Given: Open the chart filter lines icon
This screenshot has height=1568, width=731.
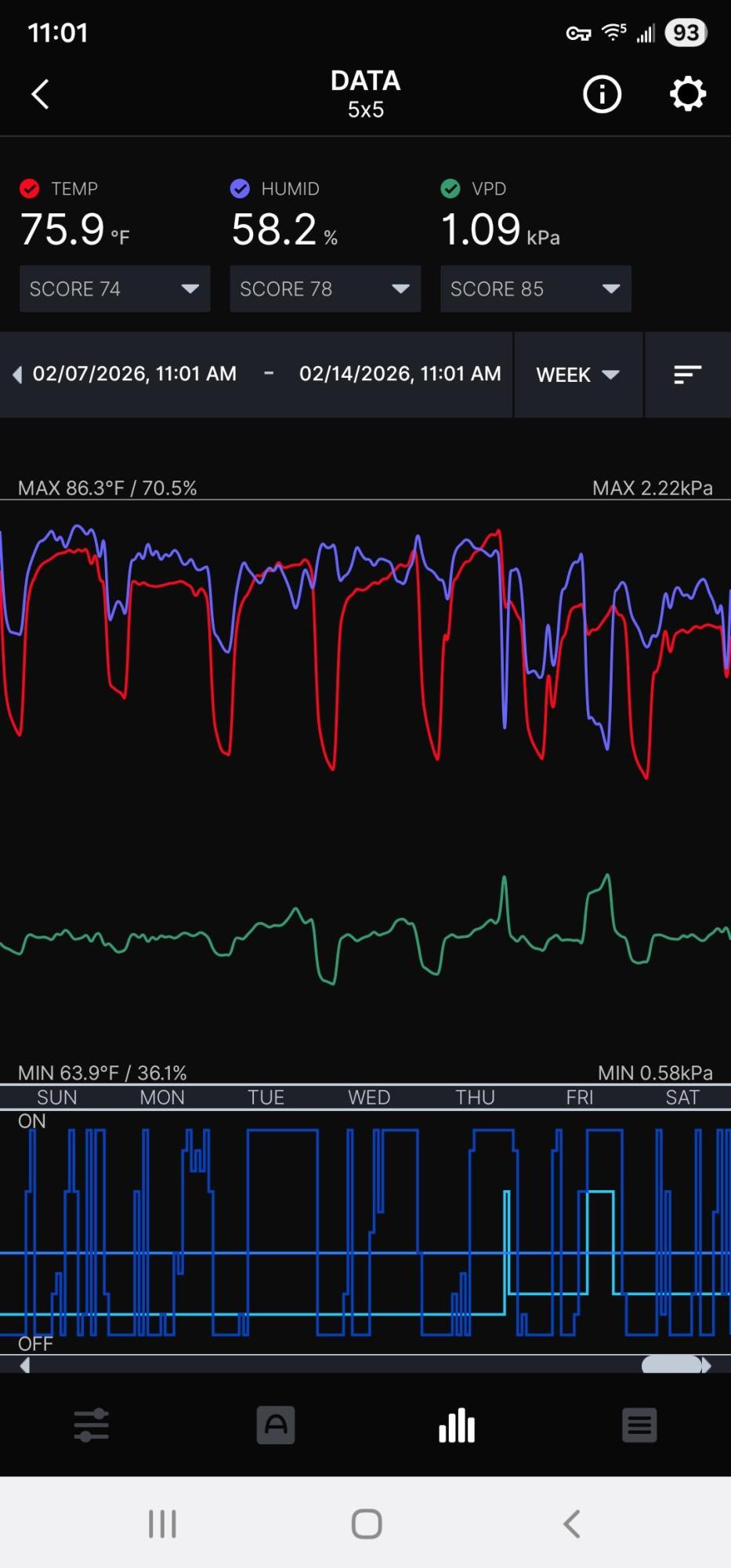Looking at the screenshot, I should 687,375.
